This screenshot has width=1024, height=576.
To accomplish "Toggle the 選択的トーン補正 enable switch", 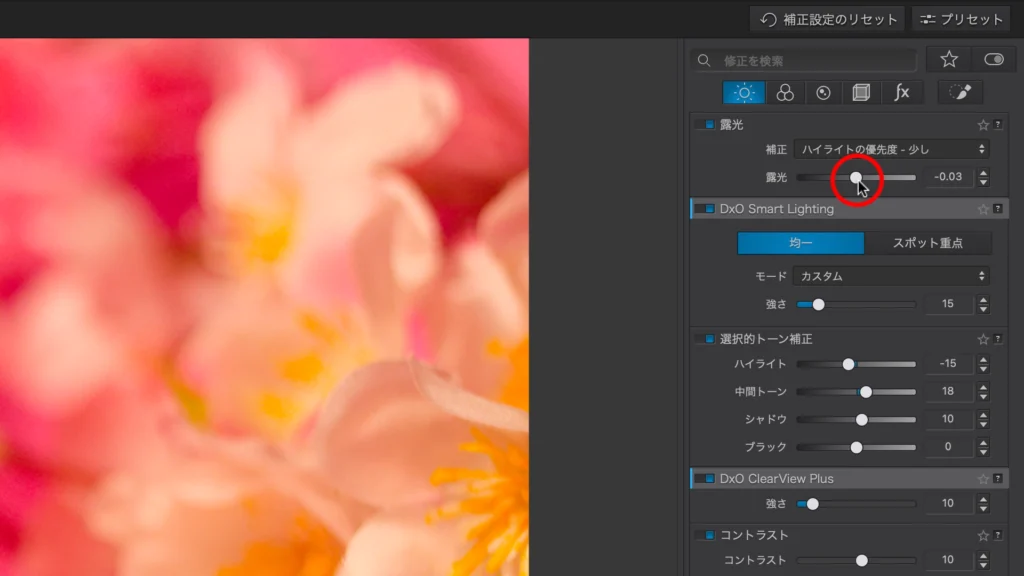I will coord(705,339).
